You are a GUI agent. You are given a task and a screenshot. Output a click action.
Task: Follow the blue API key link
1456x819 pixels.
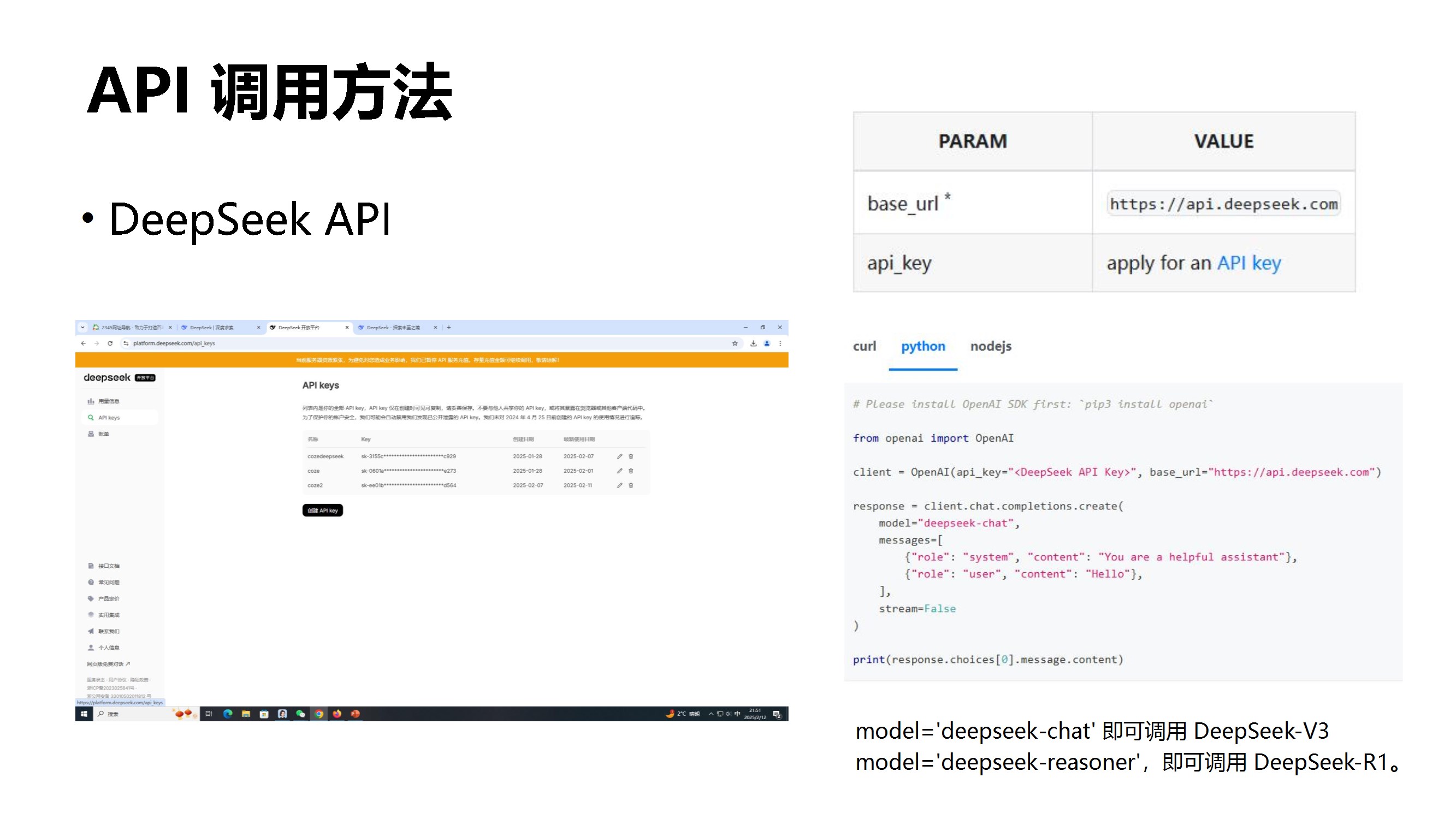point(1248,263)
